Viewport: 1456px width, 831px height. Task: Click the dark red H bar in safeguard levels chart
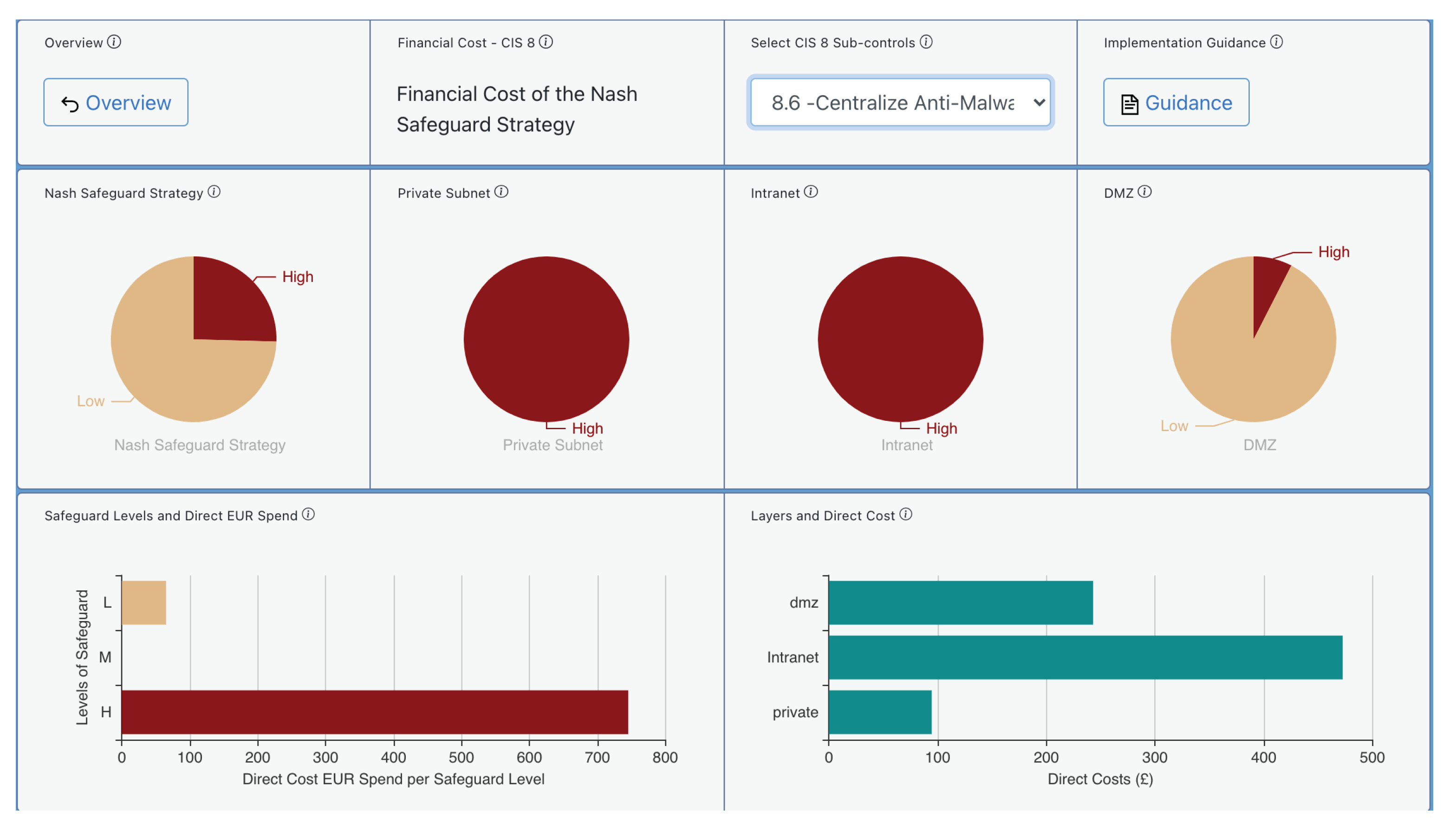click(374, 712)
